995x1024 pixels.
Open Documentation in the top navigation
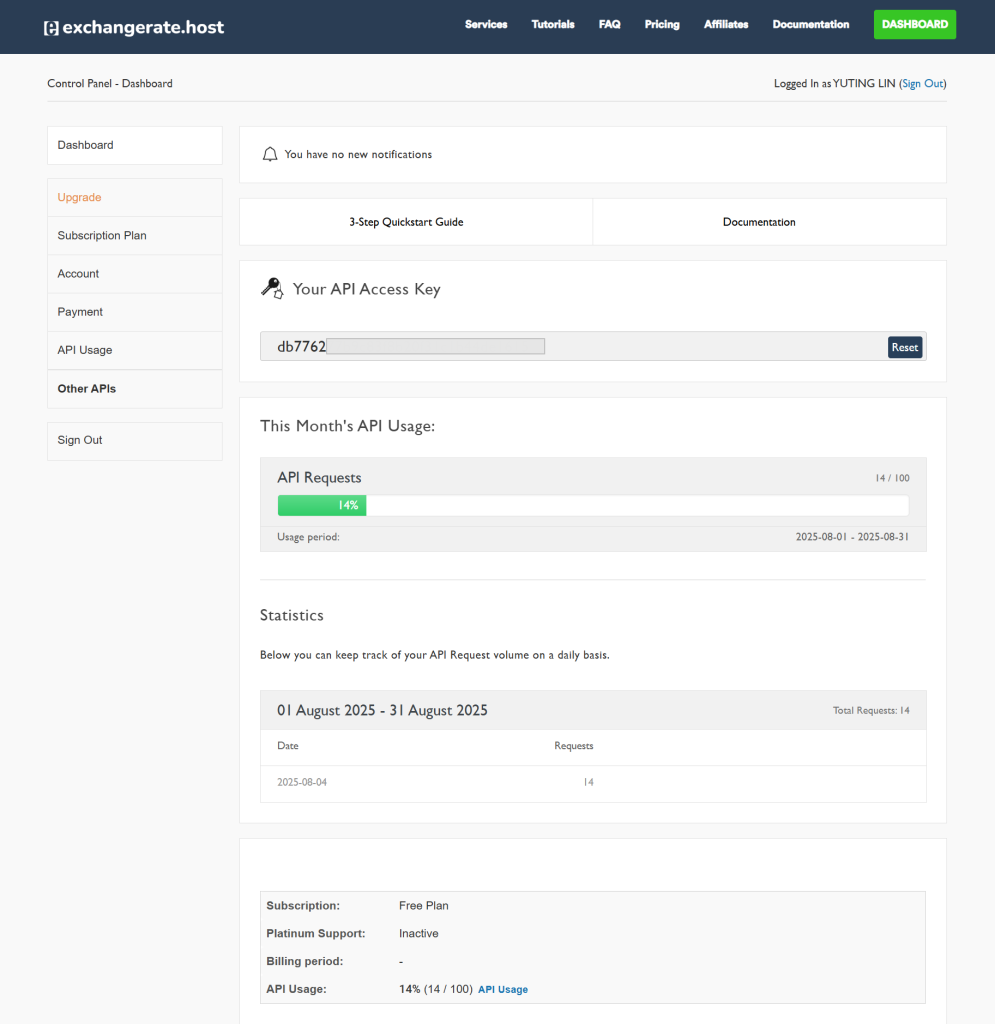(810, 24)
